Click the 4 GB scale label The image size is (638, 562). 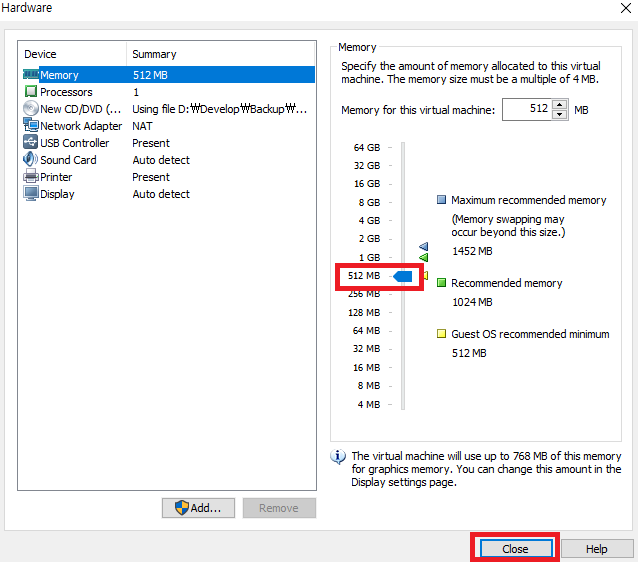[x=369, y=221]
